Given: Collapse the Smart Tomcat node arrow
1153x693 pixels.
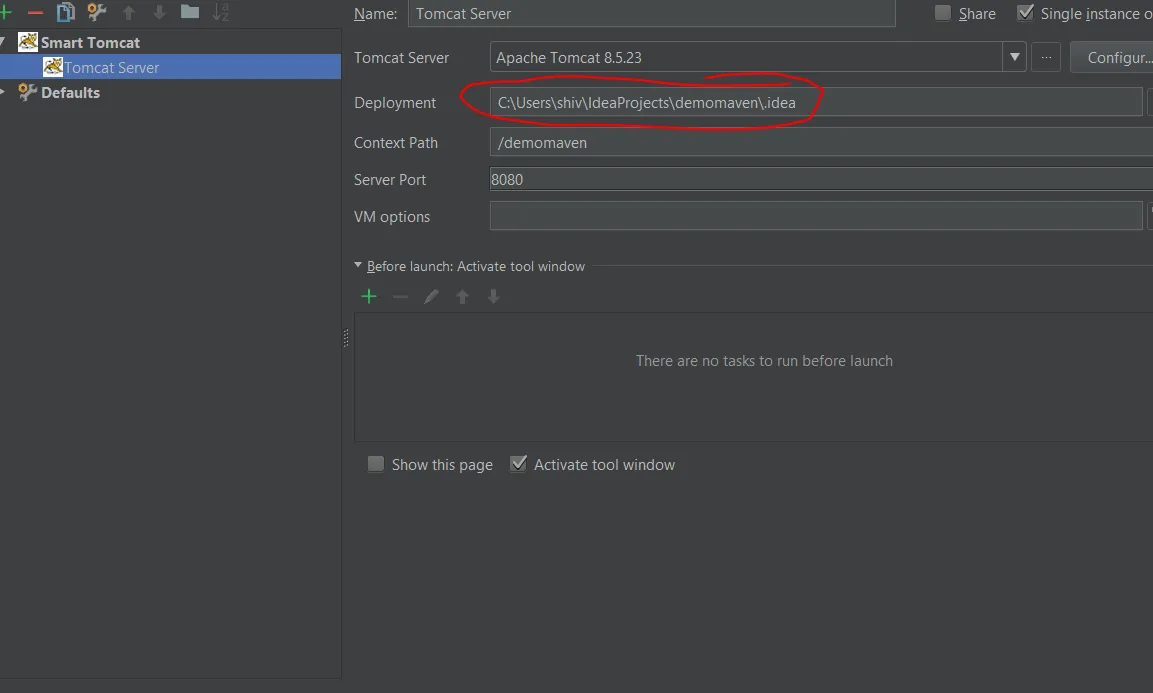Looking at the screenshot, I should (3, 43).
